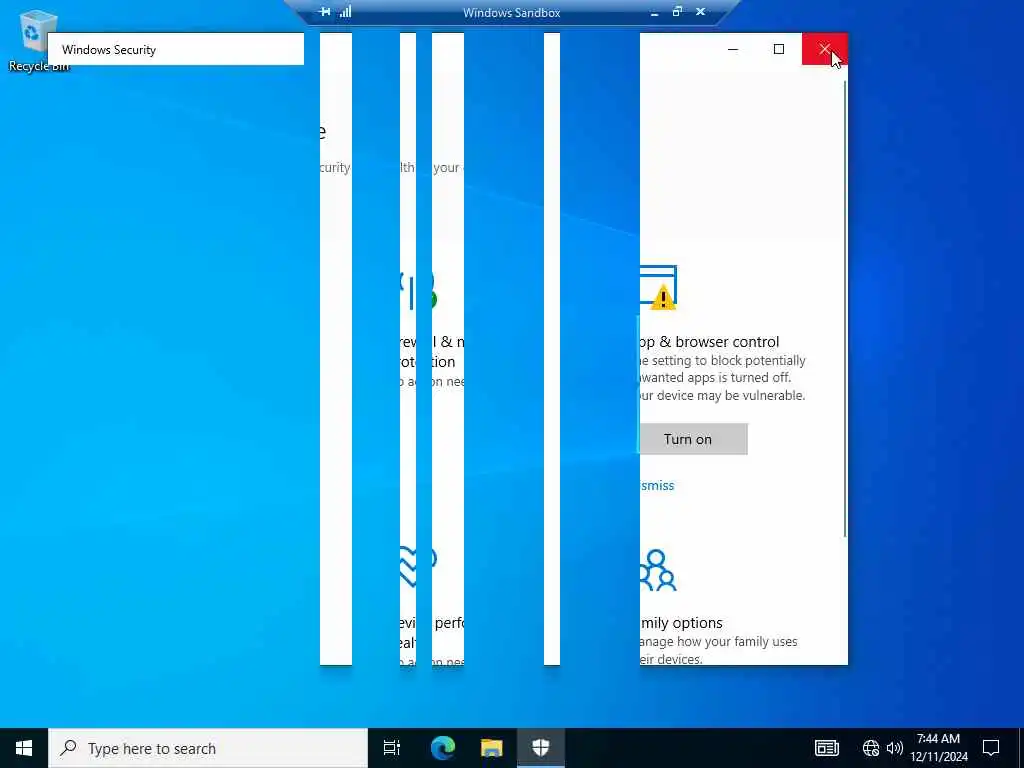Click the Device performance heart icon

417,567
